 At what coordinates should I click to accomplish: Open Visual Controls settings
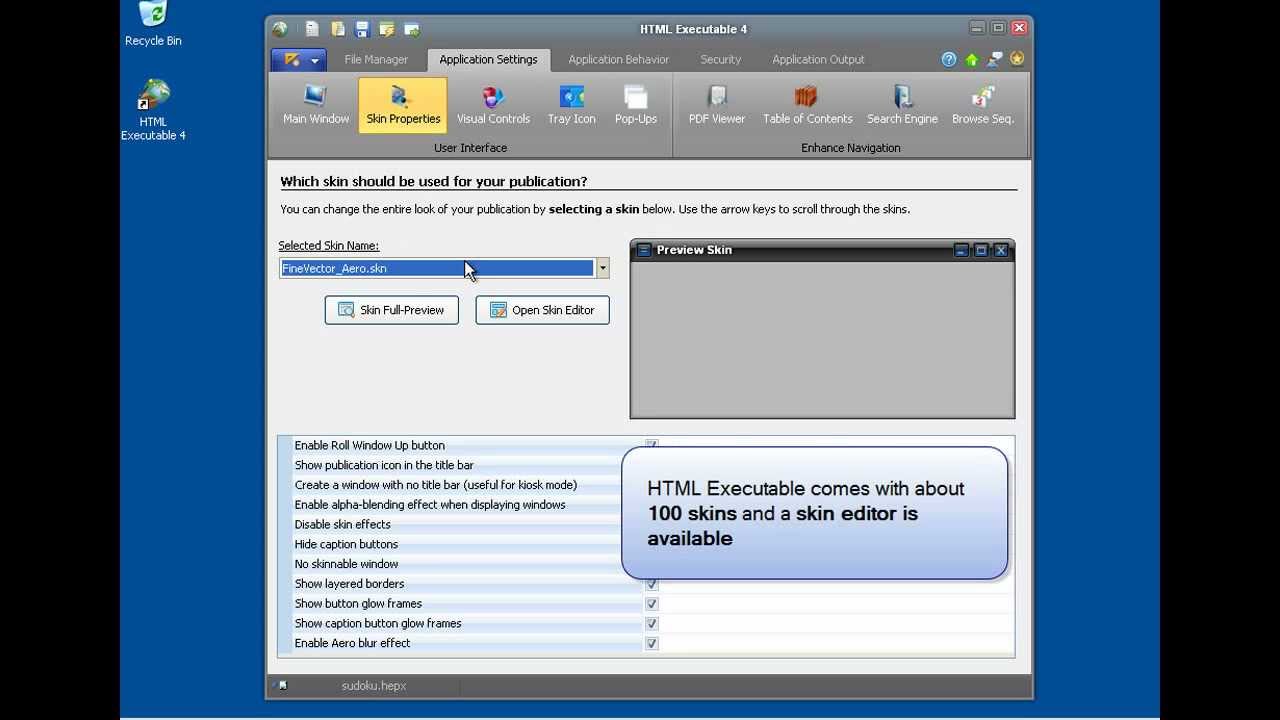pyautogui.click(x=493, y=105)
